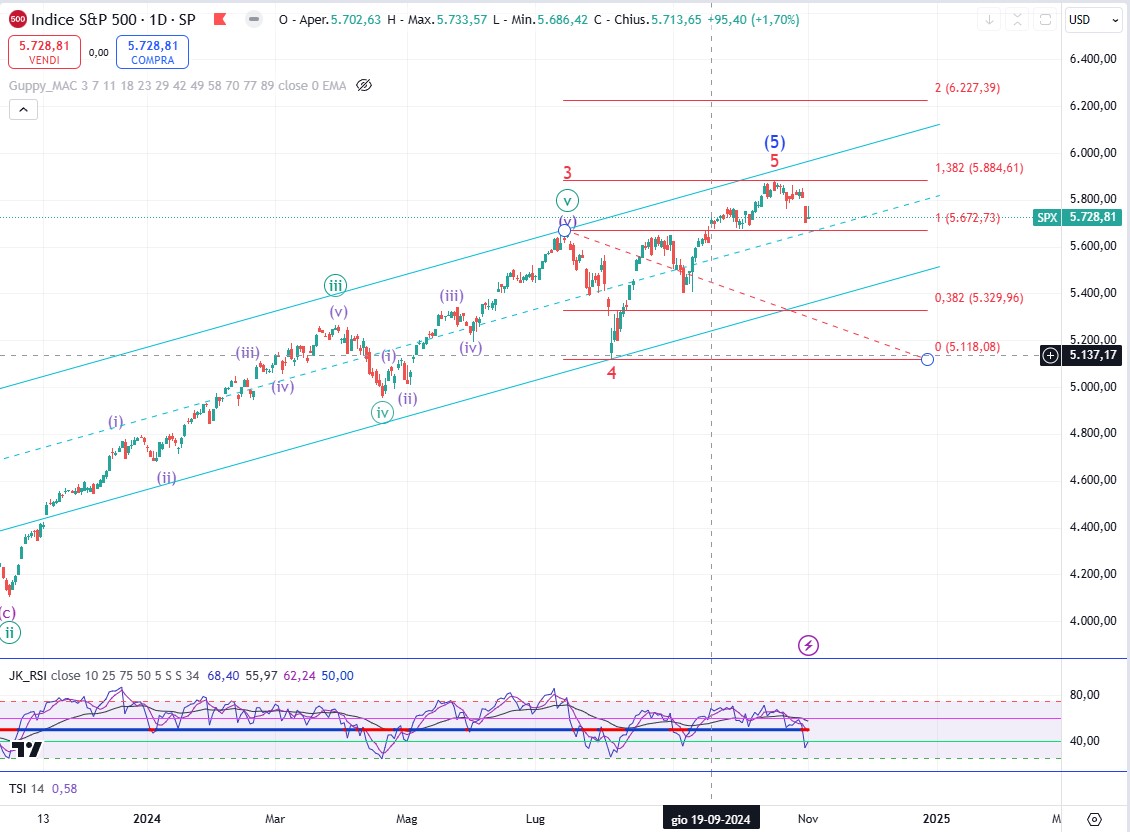Click the gio 19-09-2024 date label
Viewport: 1130px width, 832px height.
coord(711,819)
